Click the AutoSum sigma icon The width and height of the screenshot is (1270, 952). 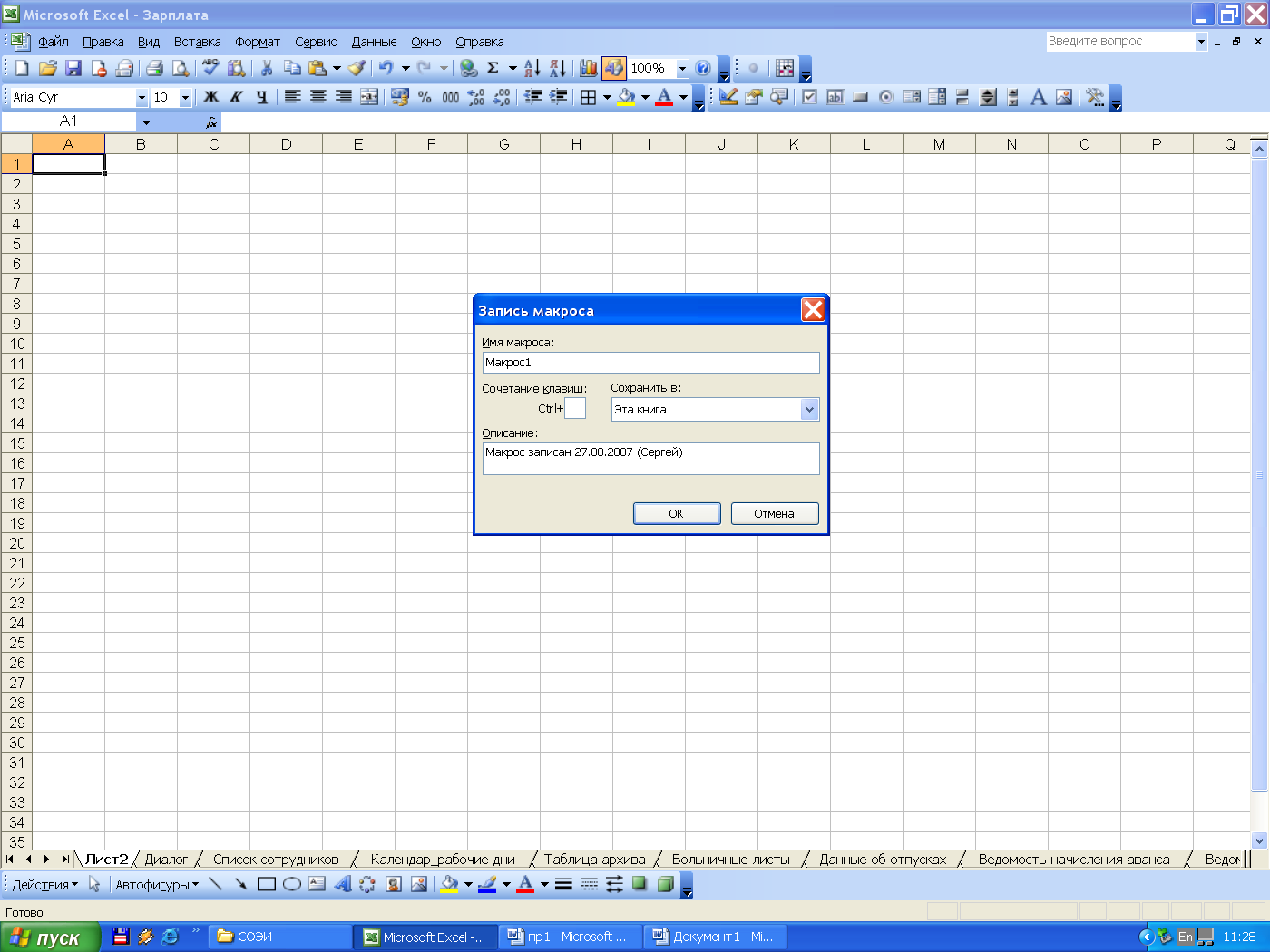pyautogui.click(x=493, y=68)
